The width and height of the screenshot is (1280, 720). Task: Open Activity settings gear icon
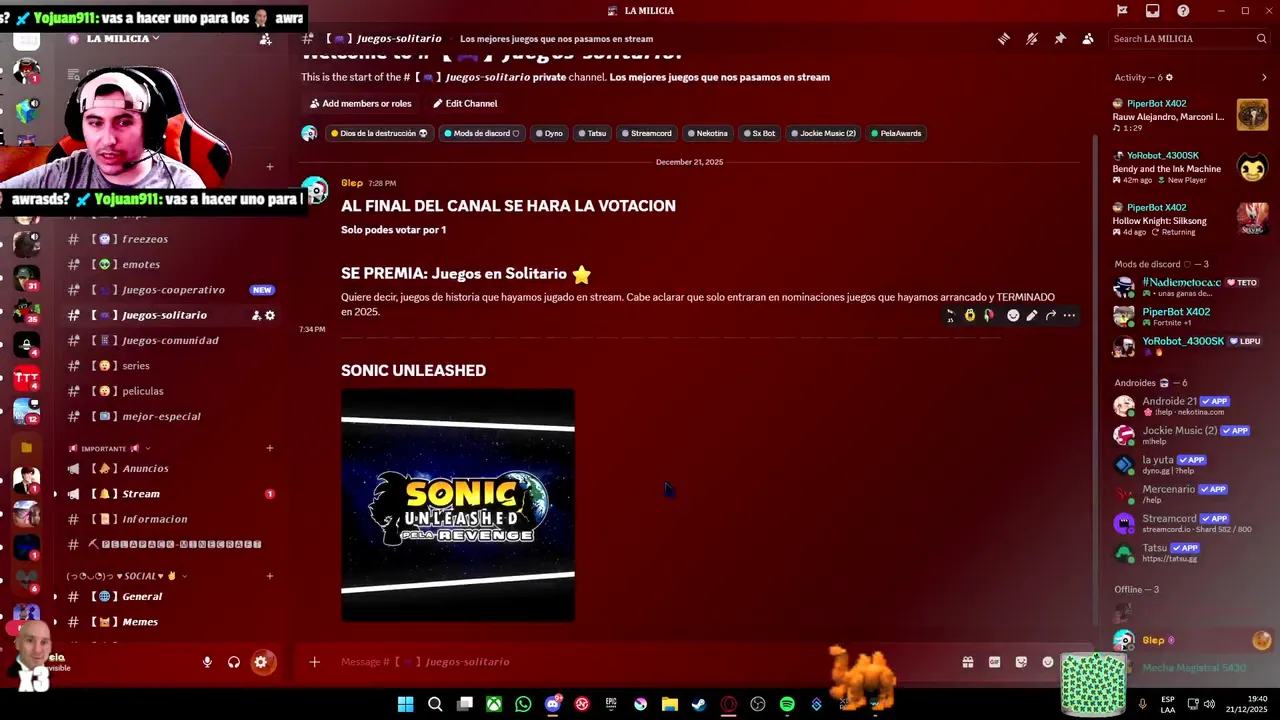point(1169,77)
